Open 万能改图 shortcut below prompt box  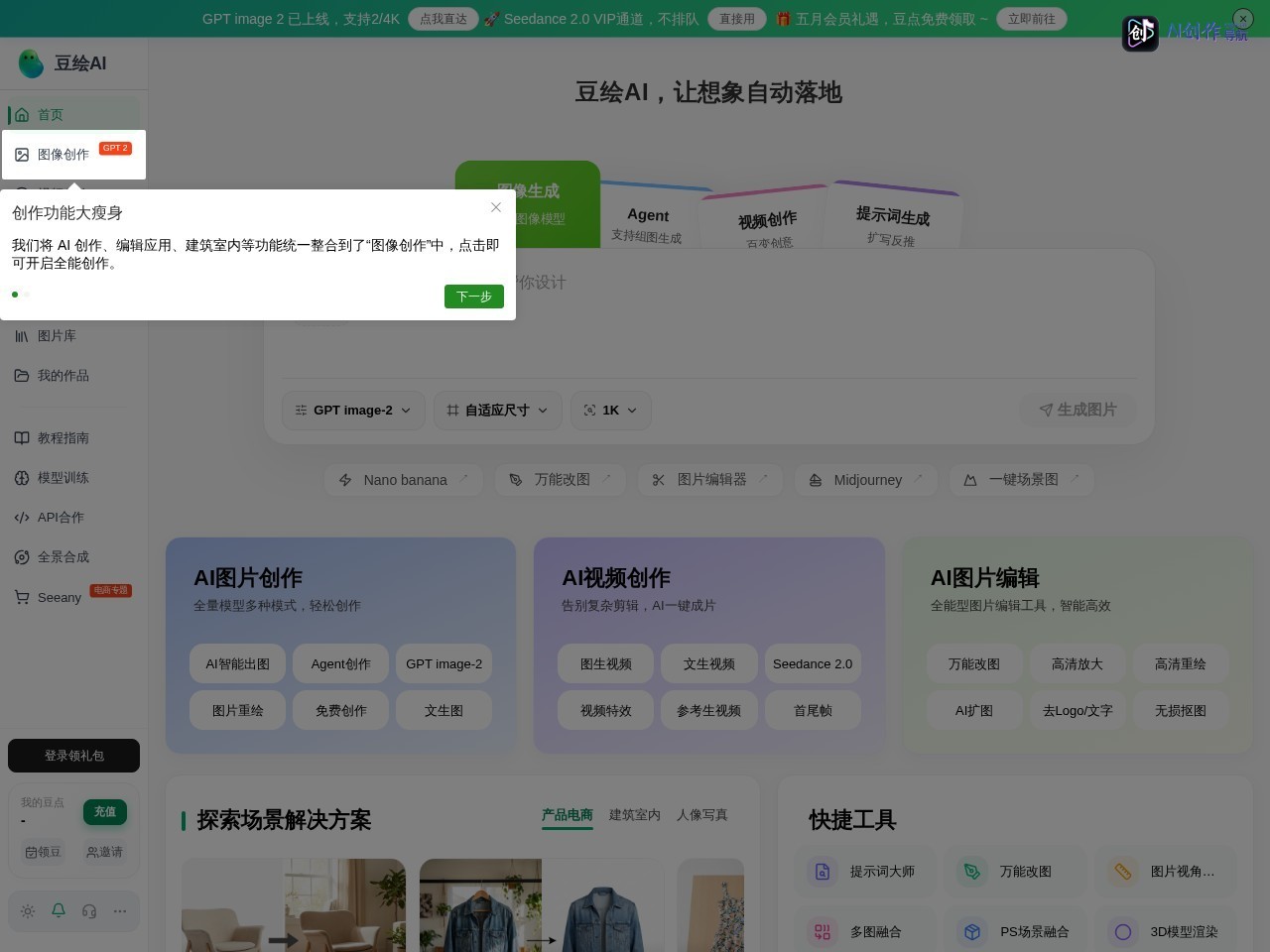pos(561,480)
